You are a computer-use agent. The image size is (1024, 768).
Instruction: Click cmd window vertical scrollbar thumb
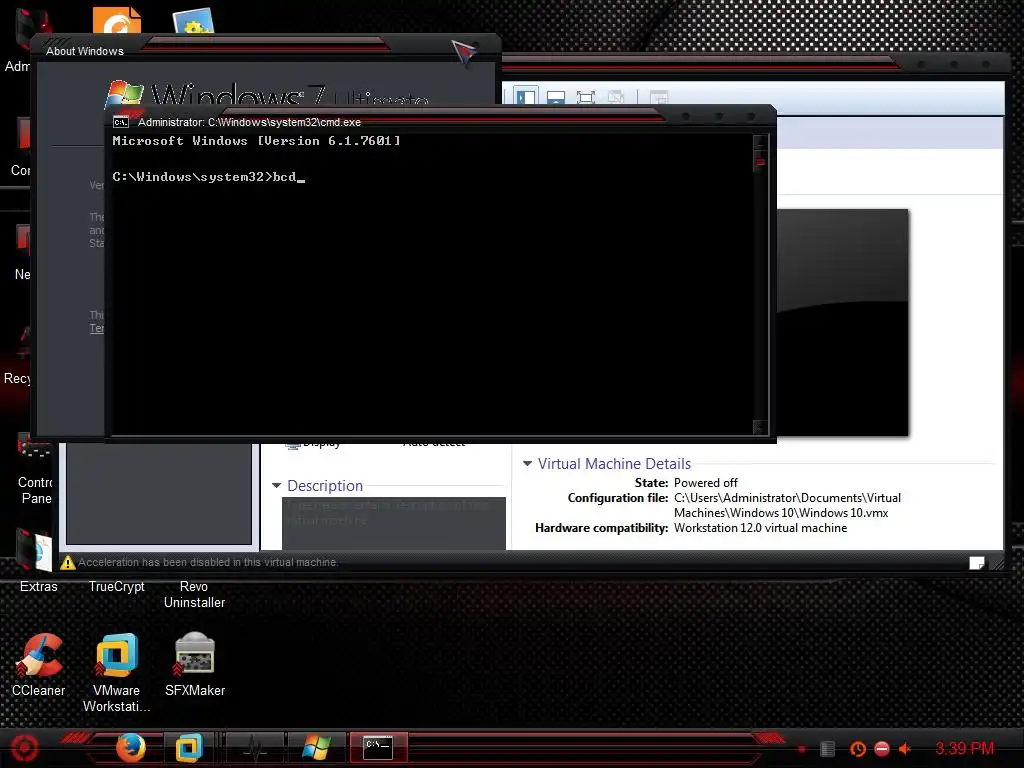coord(760,161)
